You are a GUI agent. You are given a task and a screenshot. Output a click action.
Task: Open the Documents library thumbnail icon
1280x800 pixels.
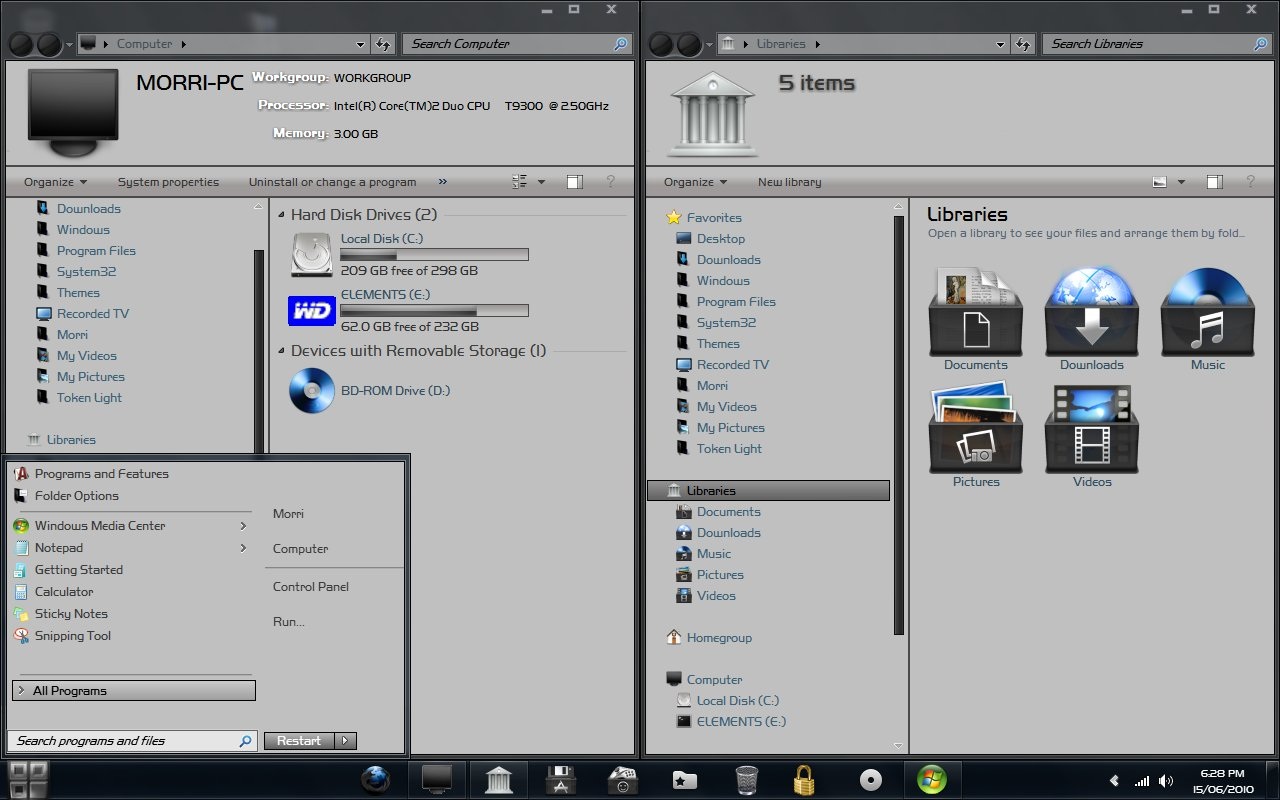(x=975, y=310)
